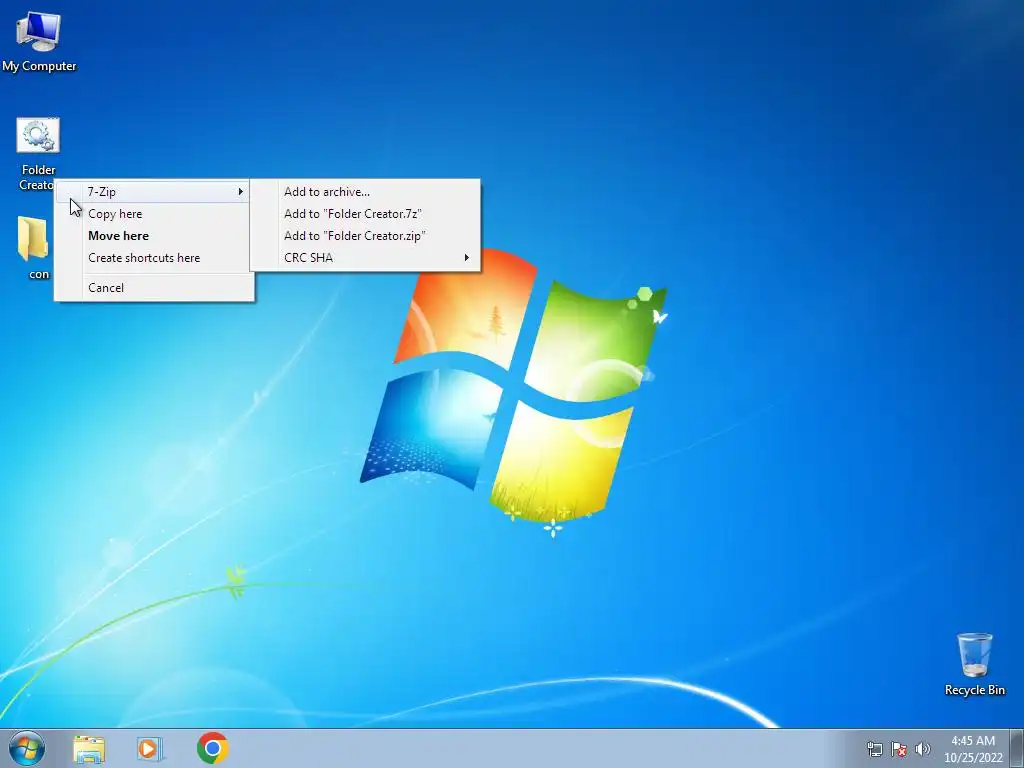Open the Action Center flag icon
The height and width of the screenshot is (768, 1024).
pyautogui.click(x=899, y=749)
